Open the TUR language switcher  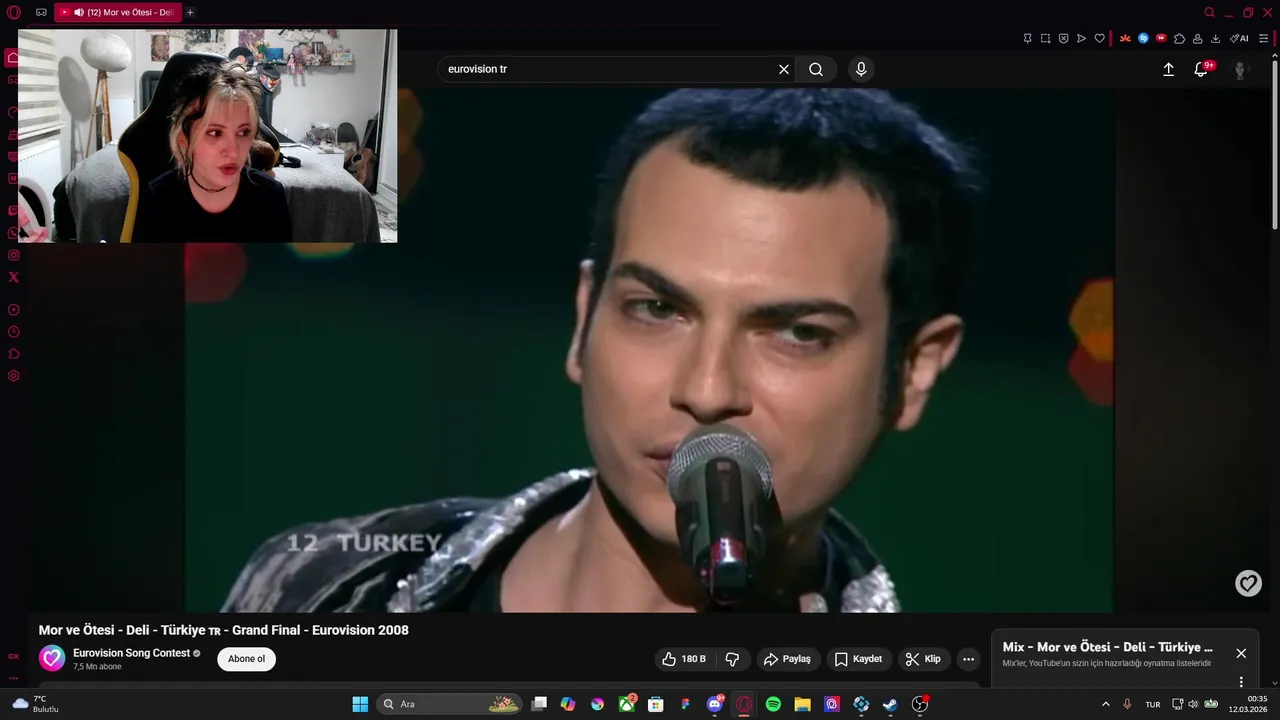1153,704
